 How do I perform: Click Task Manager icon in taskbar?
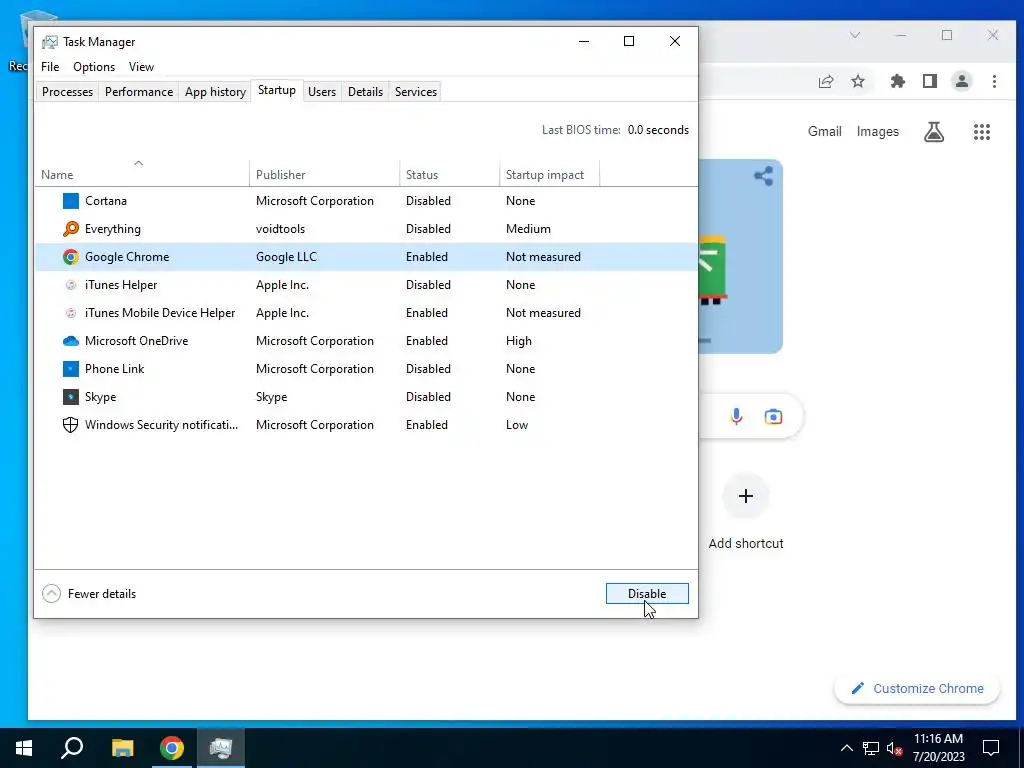(x=221, y=748)
